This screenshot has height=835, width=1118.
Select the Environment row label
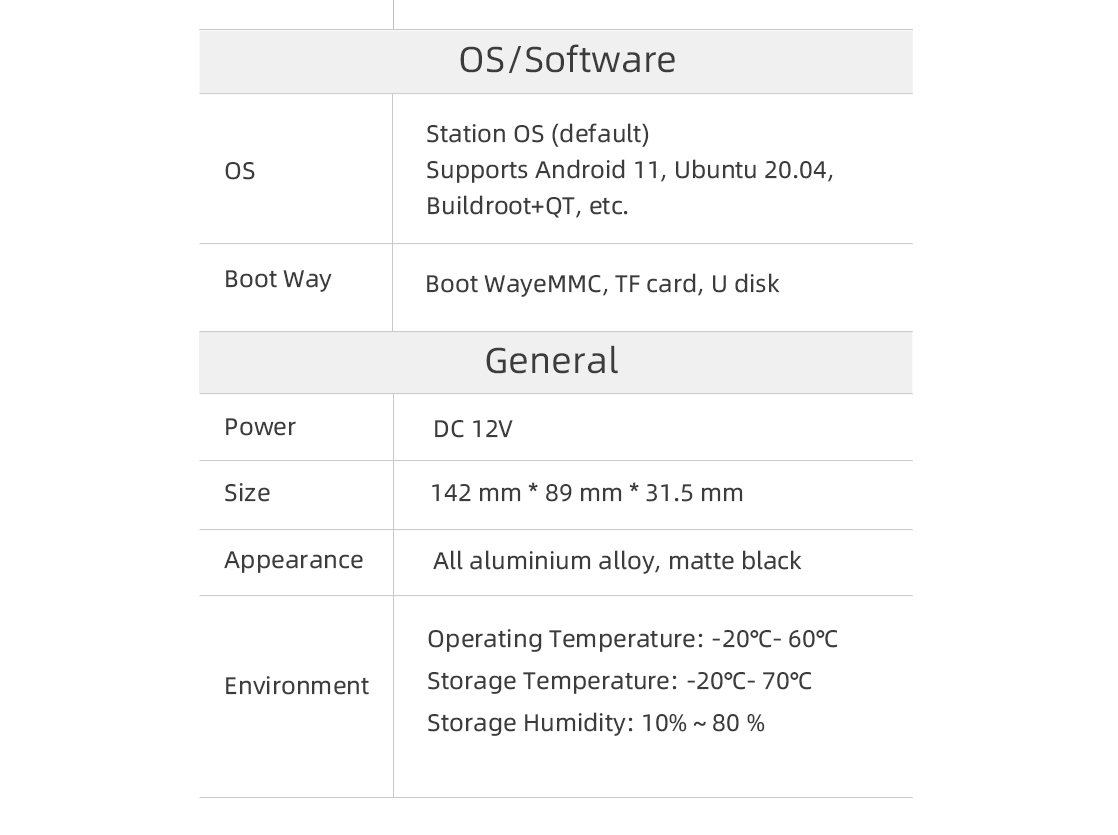[297, 686]
